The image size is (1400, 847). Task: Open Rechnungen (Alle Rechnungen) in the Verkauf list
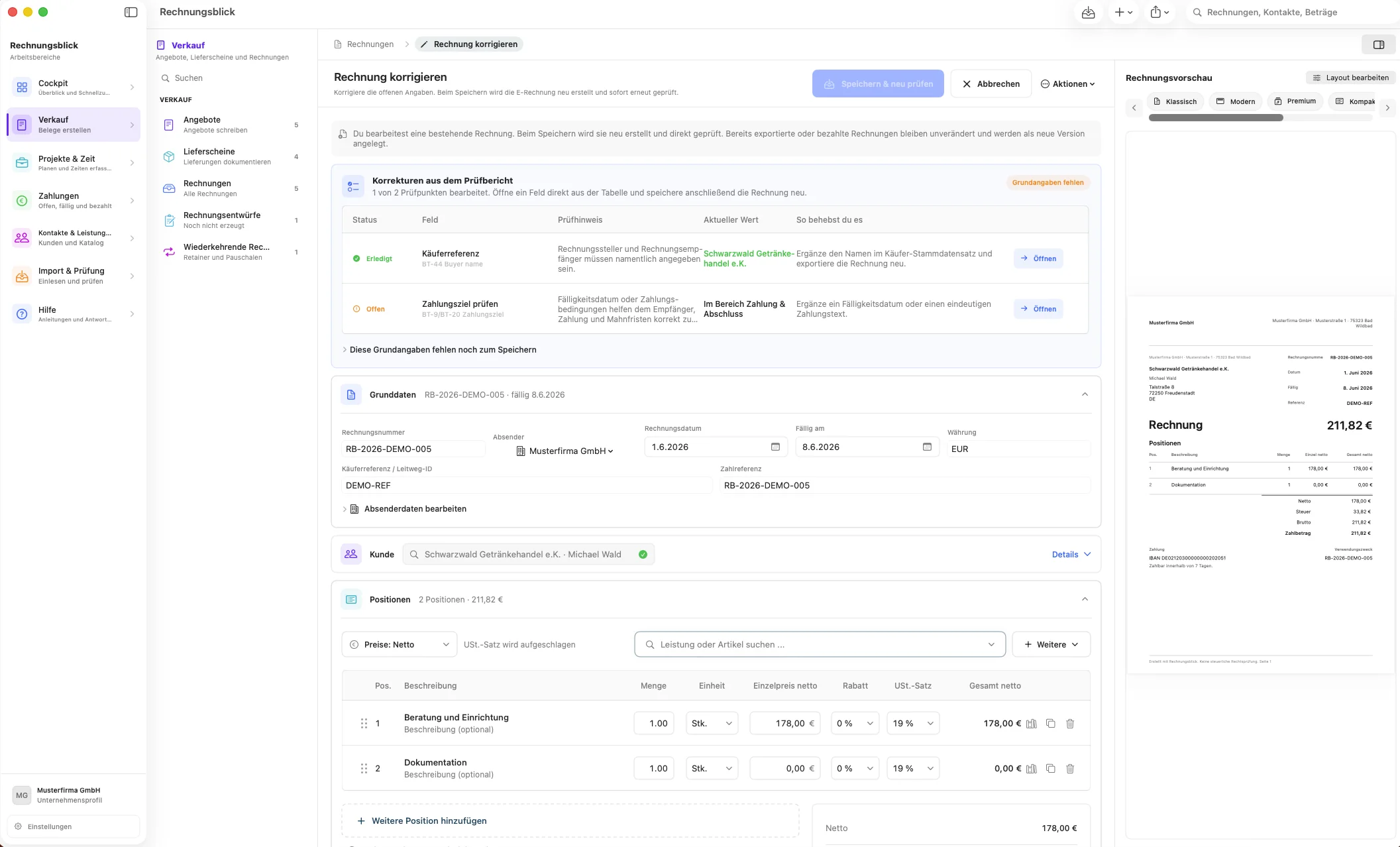tap(231, 188)
